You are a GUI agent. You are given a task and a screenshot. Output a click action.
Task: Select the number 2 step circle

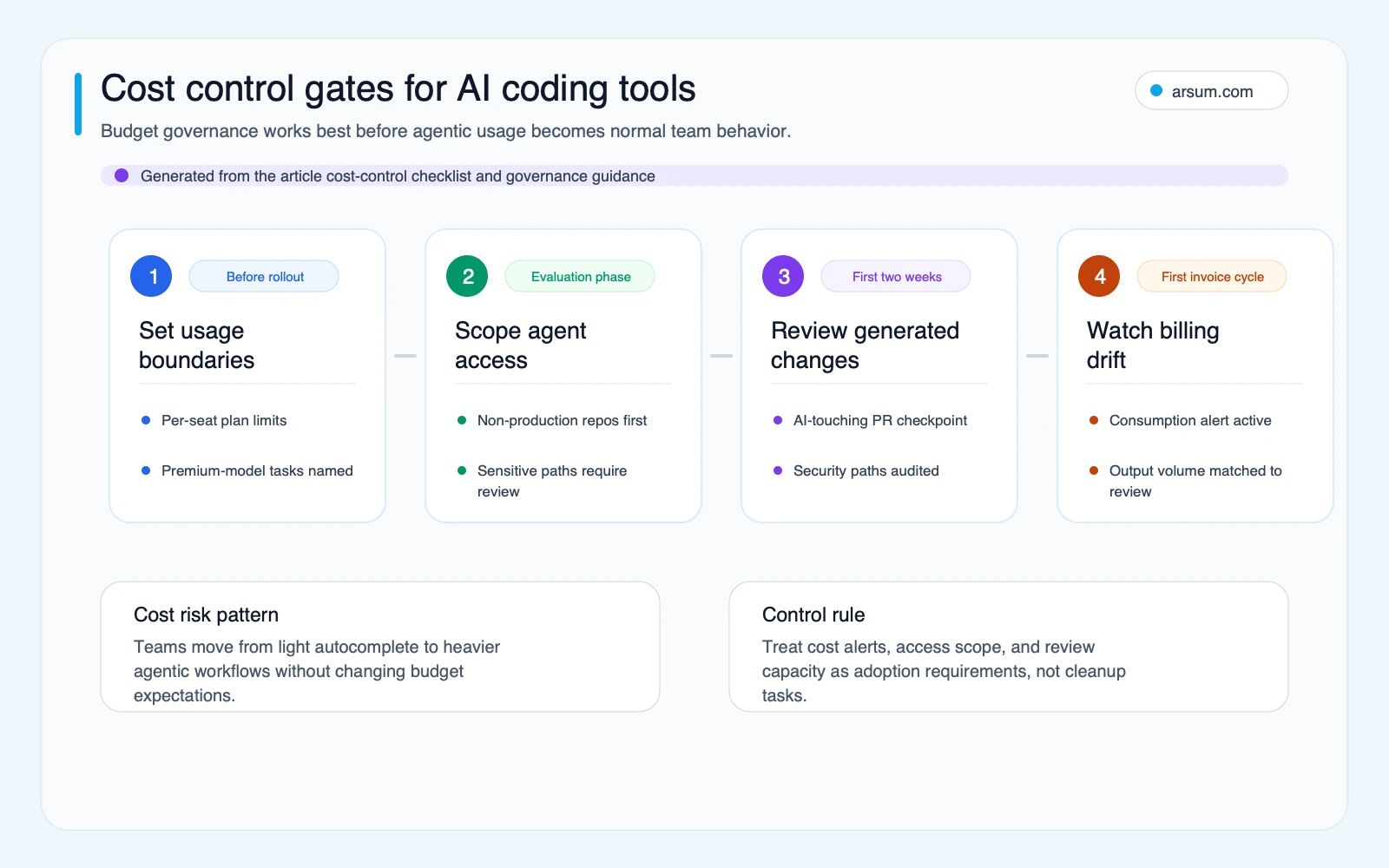click(x=467, y=276)
